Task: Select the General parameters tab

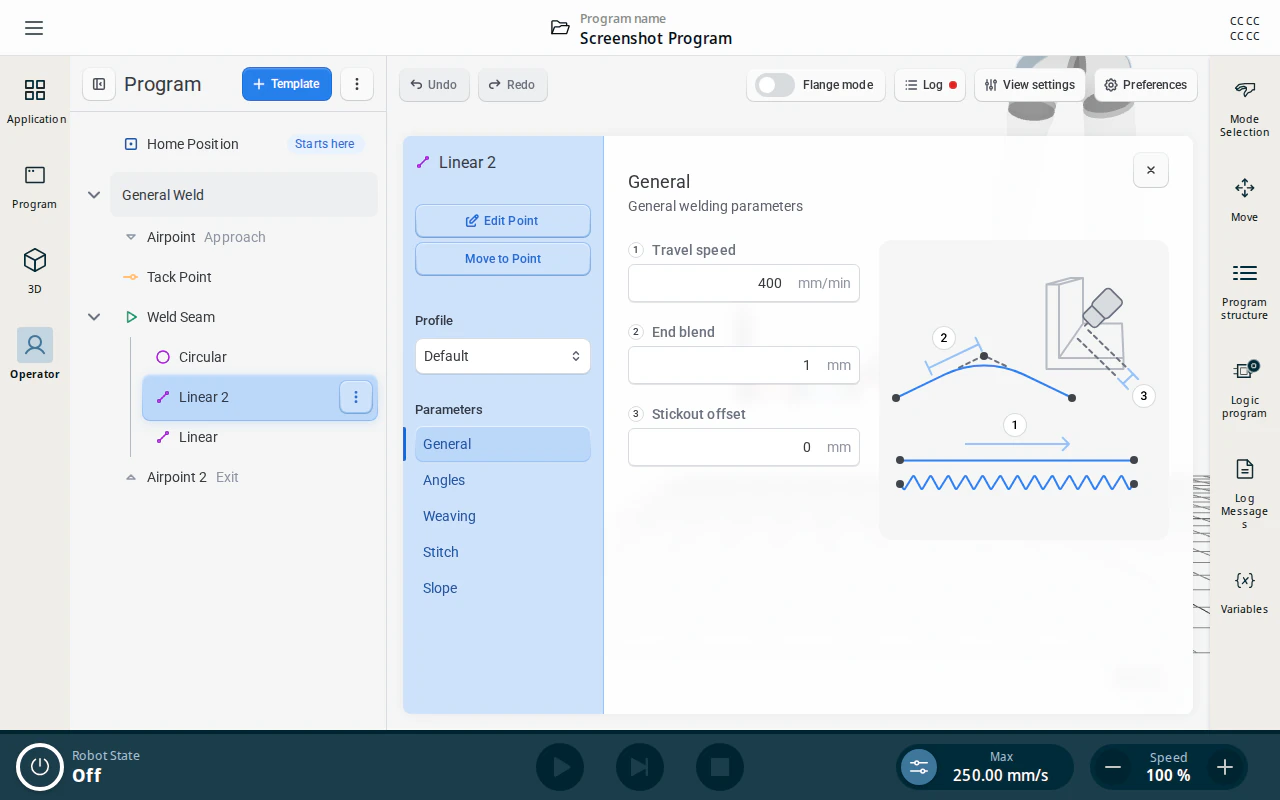Action: tap(503, 444)
